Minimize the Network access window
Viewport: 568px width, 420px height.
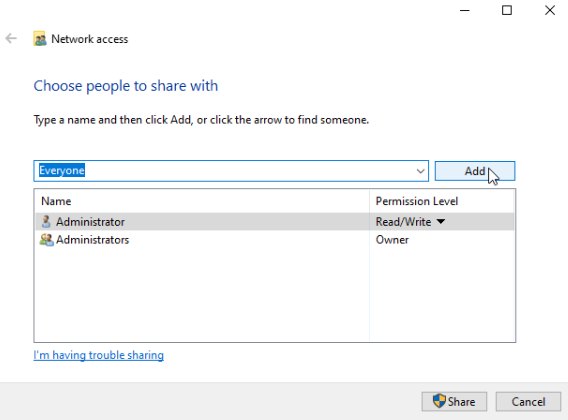pos(465,11)
